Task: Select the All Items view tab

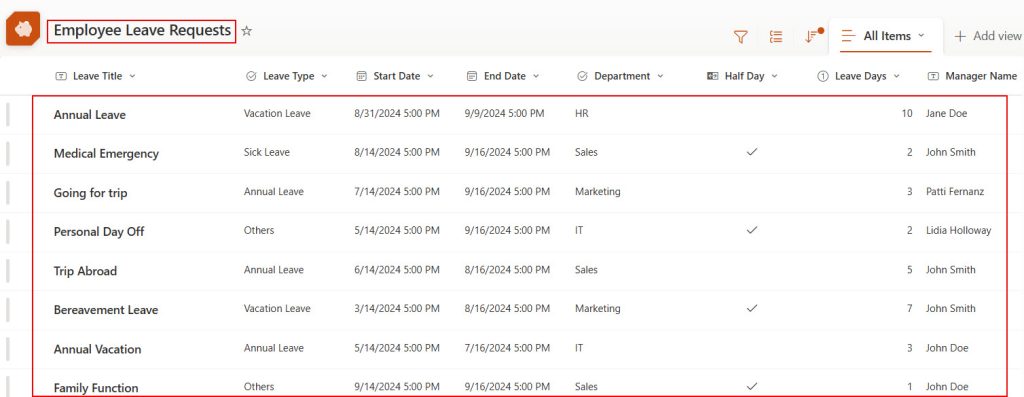Action: coord(885,37)
